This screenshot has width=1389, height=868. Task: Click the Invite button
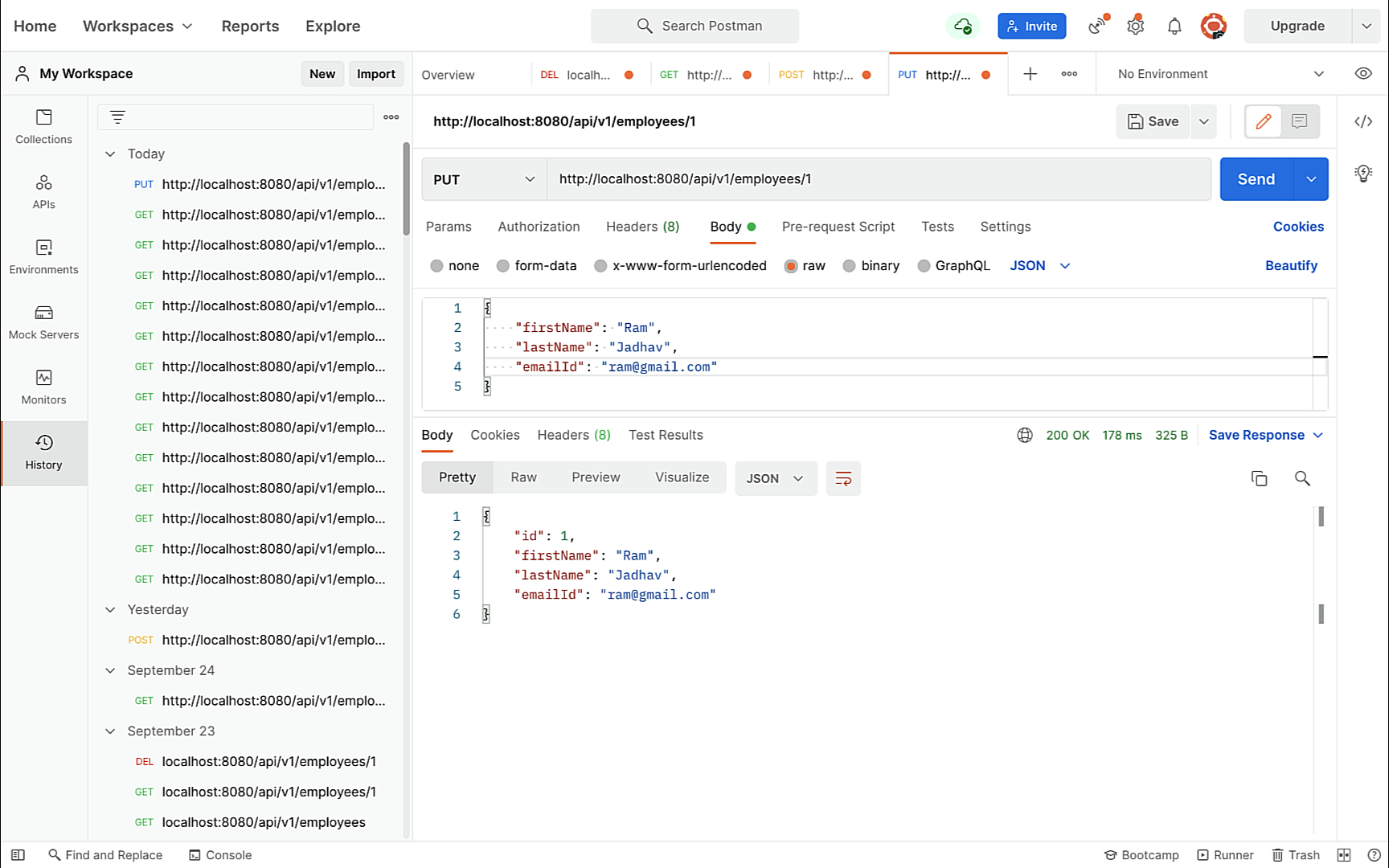point(1032,26)
